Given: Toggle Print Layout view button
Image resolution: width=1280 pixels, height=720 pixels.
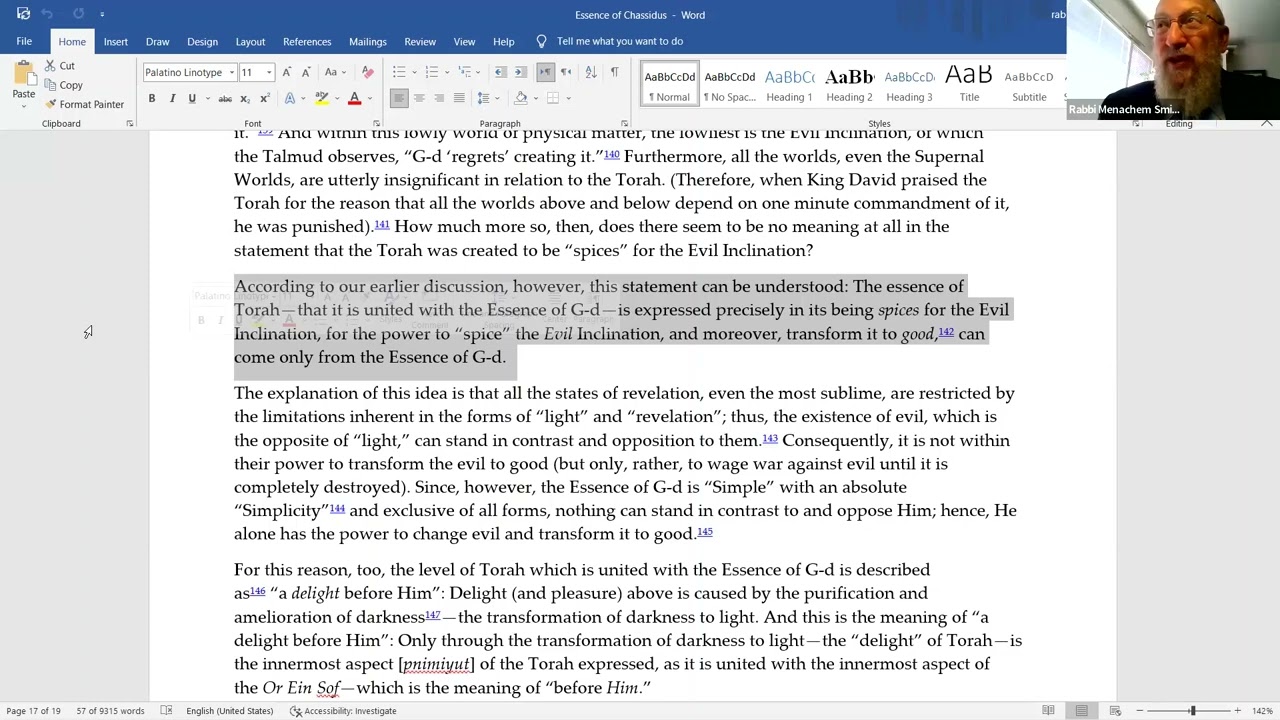Looking at the screenshot, I should [x=1081, y=711].
